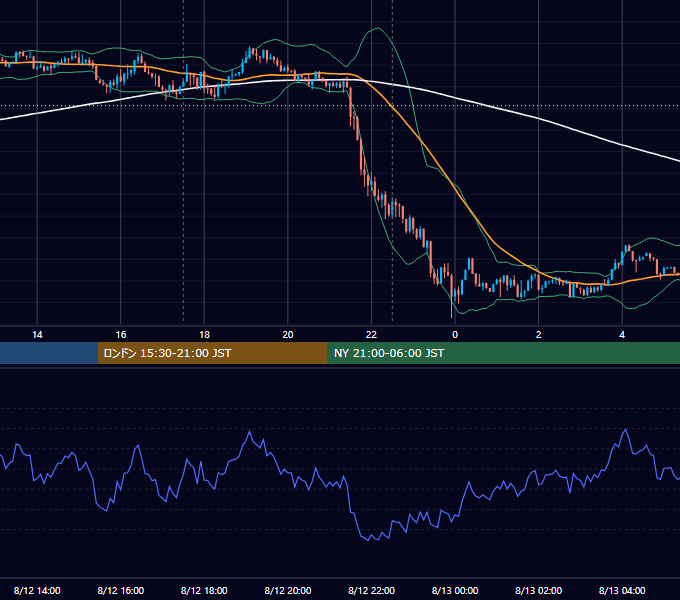Click the 8/12 18:00 timestamp label
Viewport: 680px width, 600px height.
pyautogui.click(x=204, y=590)
